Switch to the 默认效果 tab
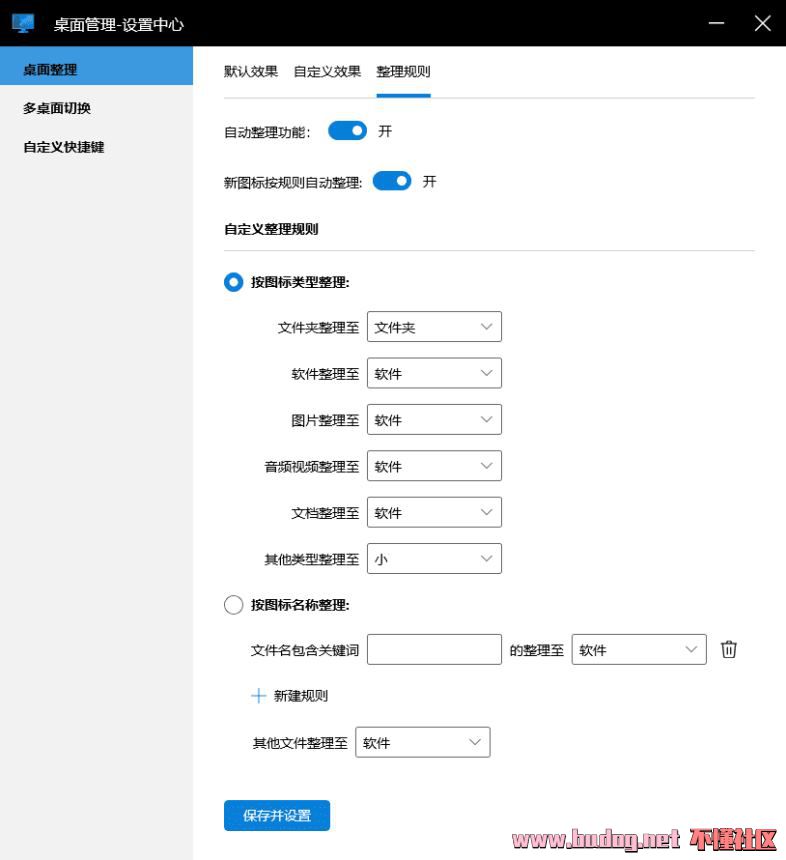Image resolution: width=786 pixels, height=860 pixels. coord(251,72)
